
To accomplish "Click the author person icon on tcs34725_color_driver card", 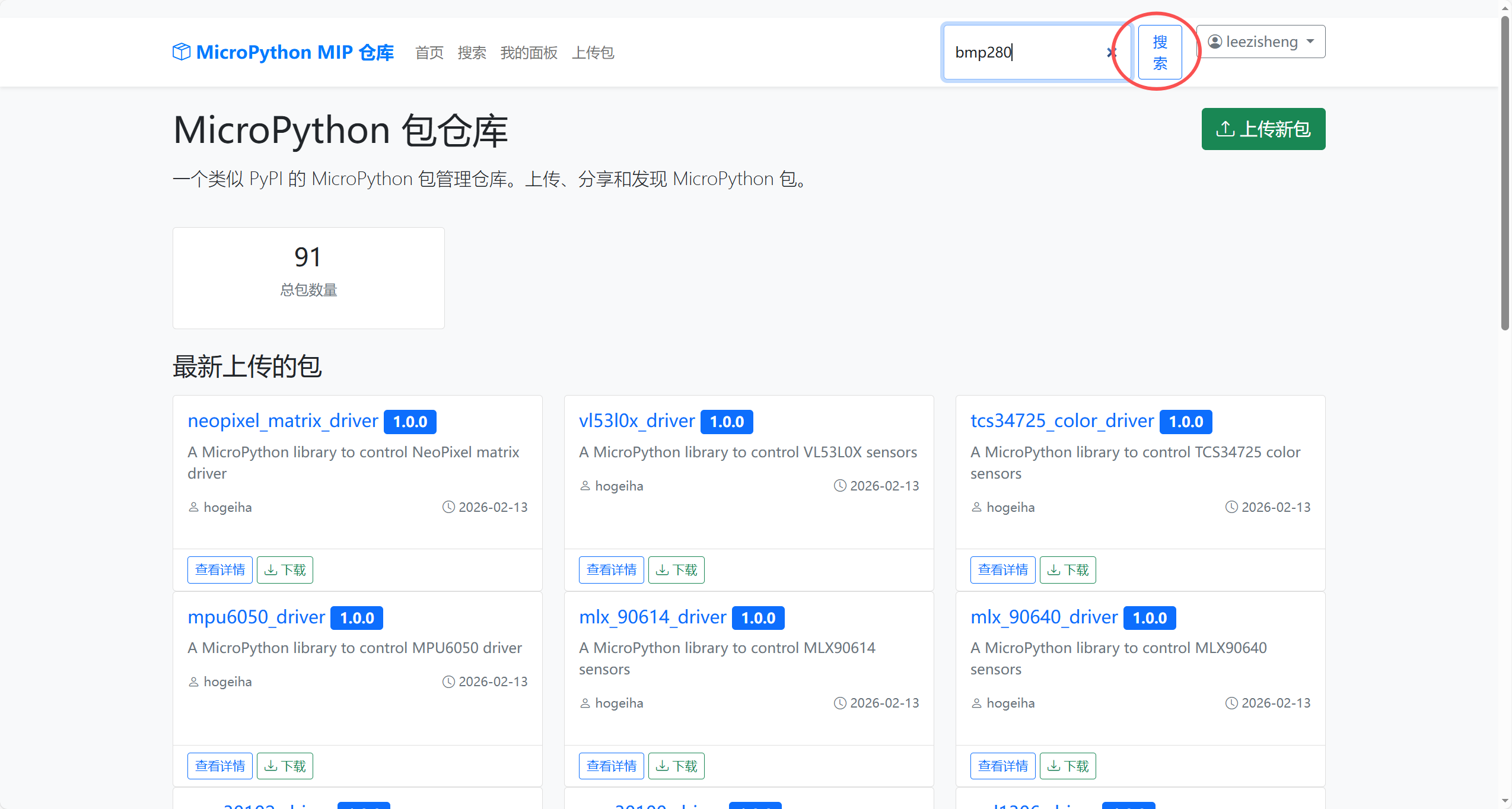I will (976, 507).
